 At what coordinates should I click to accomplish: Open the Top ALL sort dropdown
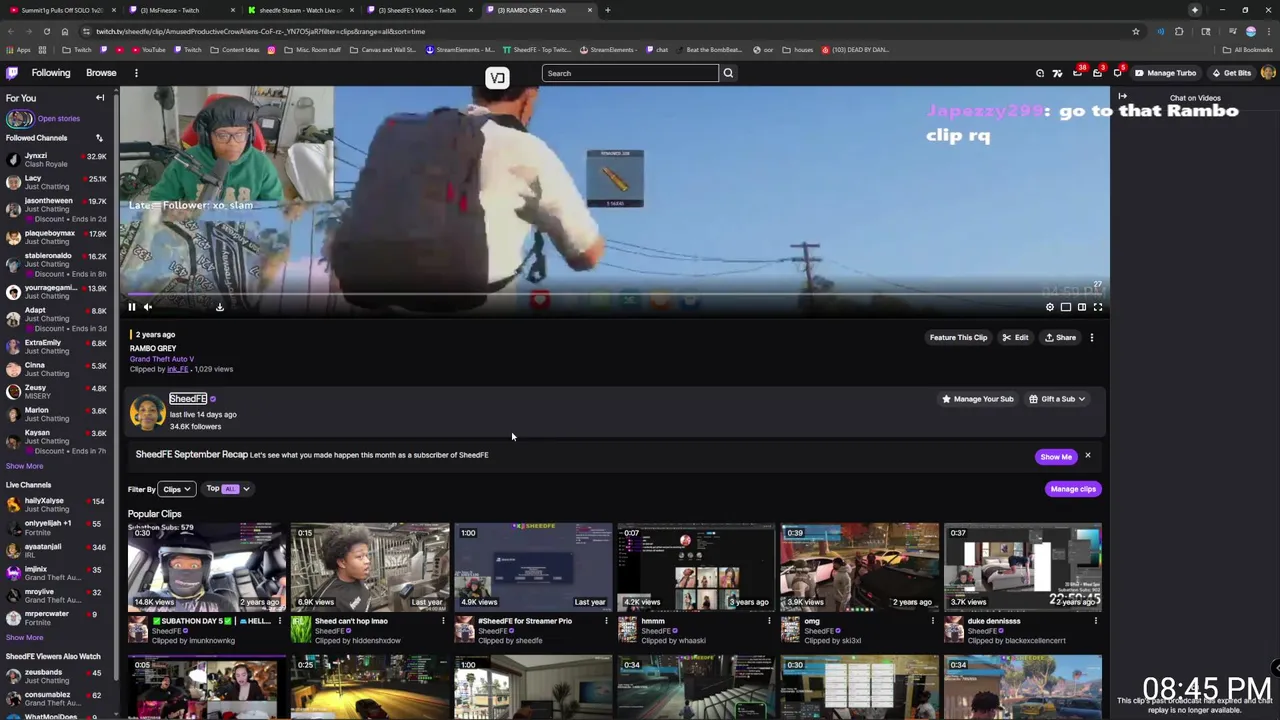[x=227, y=489]
